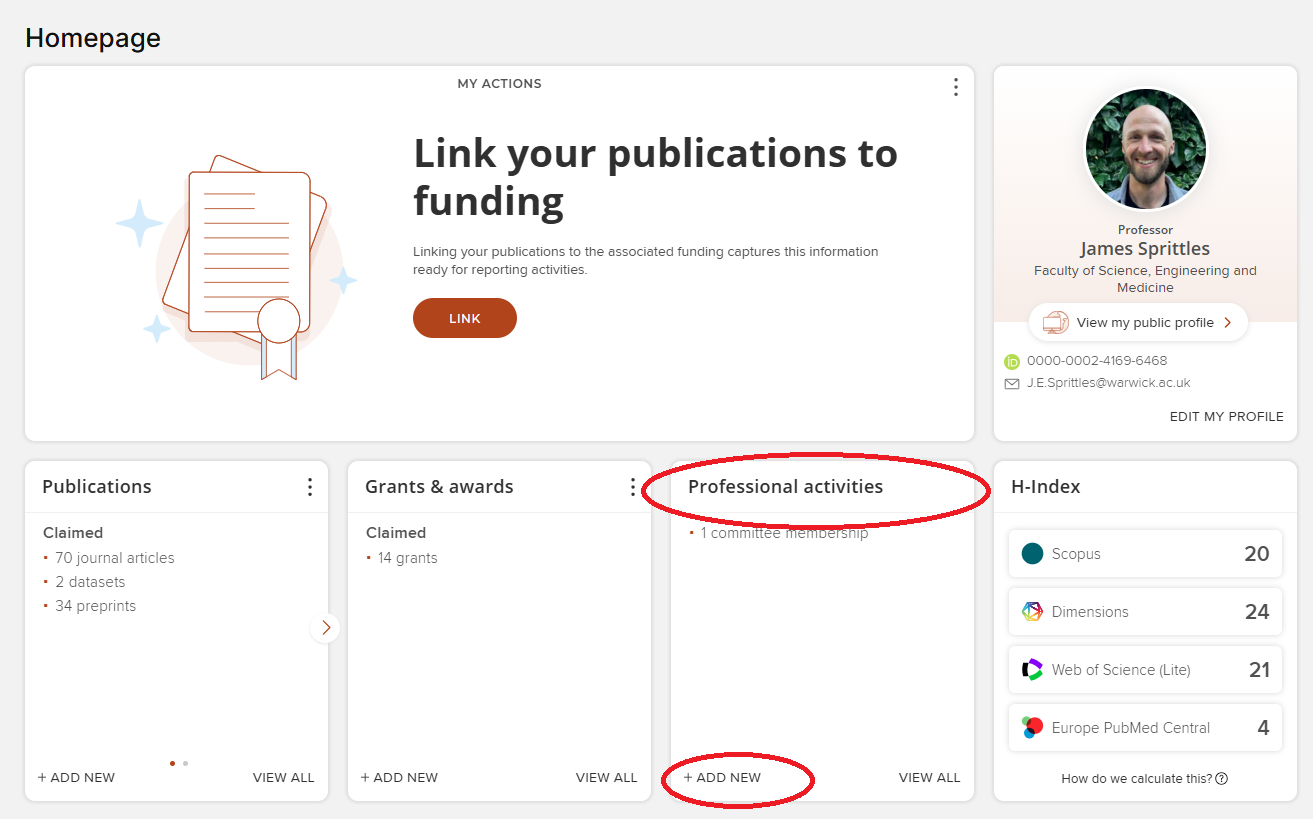Expand next page arrow in Publications card
This screenshot has width=1313, height=819.
click(x=325, y=628)
